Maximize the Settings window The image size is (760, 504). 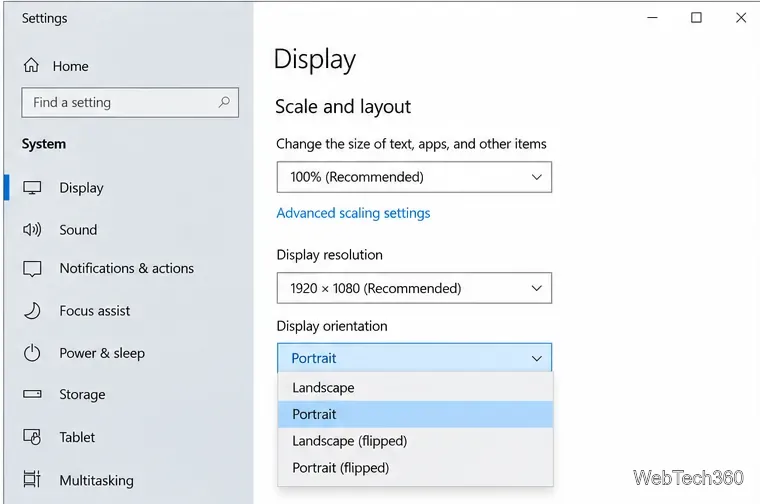[x=696, y=18]
